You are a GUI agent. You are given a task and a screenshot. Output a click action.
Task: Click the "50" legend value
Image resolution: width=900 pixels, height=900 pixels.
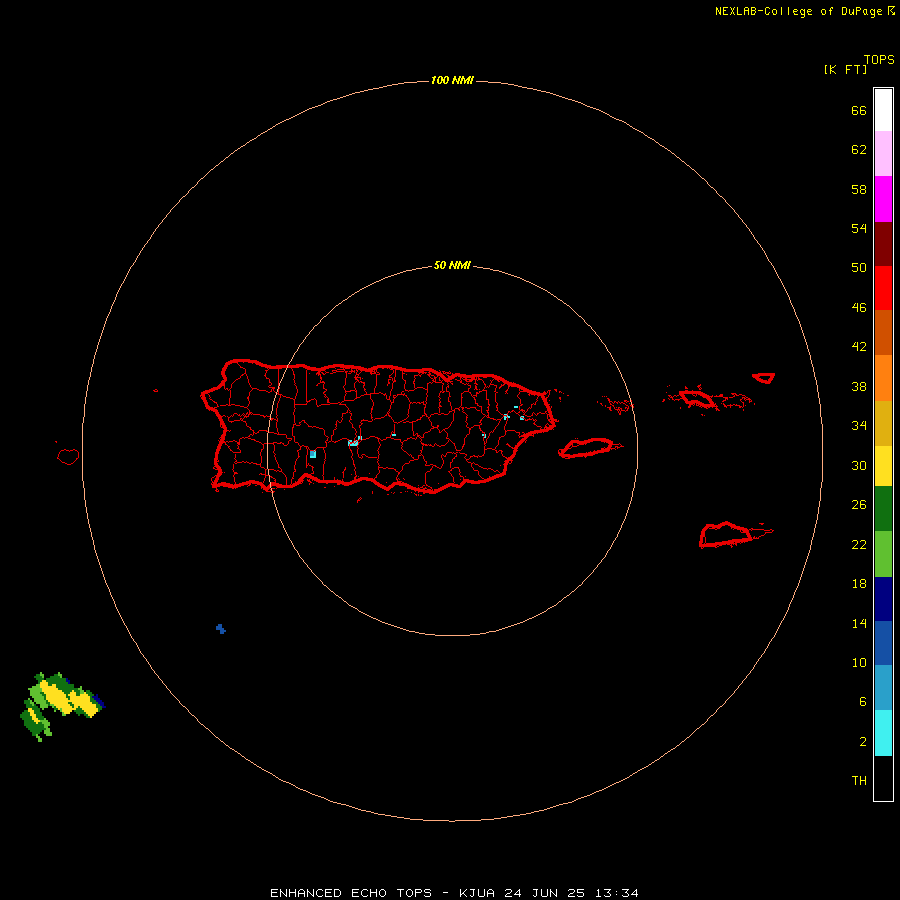(x=859, y=267)
